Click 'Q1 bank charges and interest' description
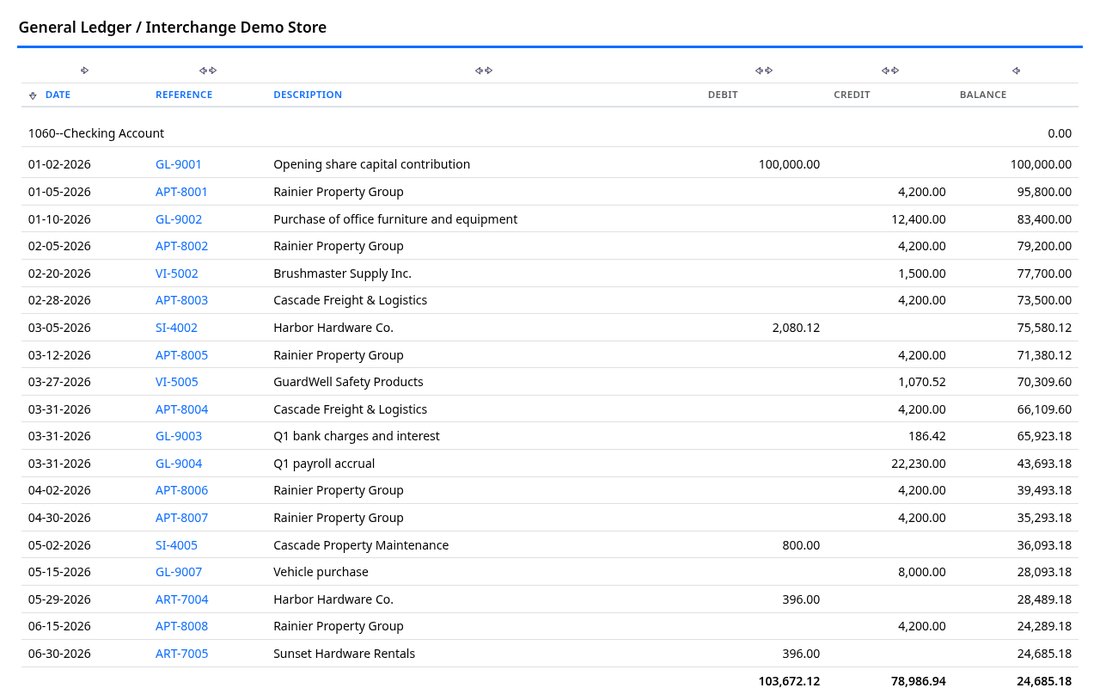This screenshot has width=1100, height=688. [x=356, y=436]
